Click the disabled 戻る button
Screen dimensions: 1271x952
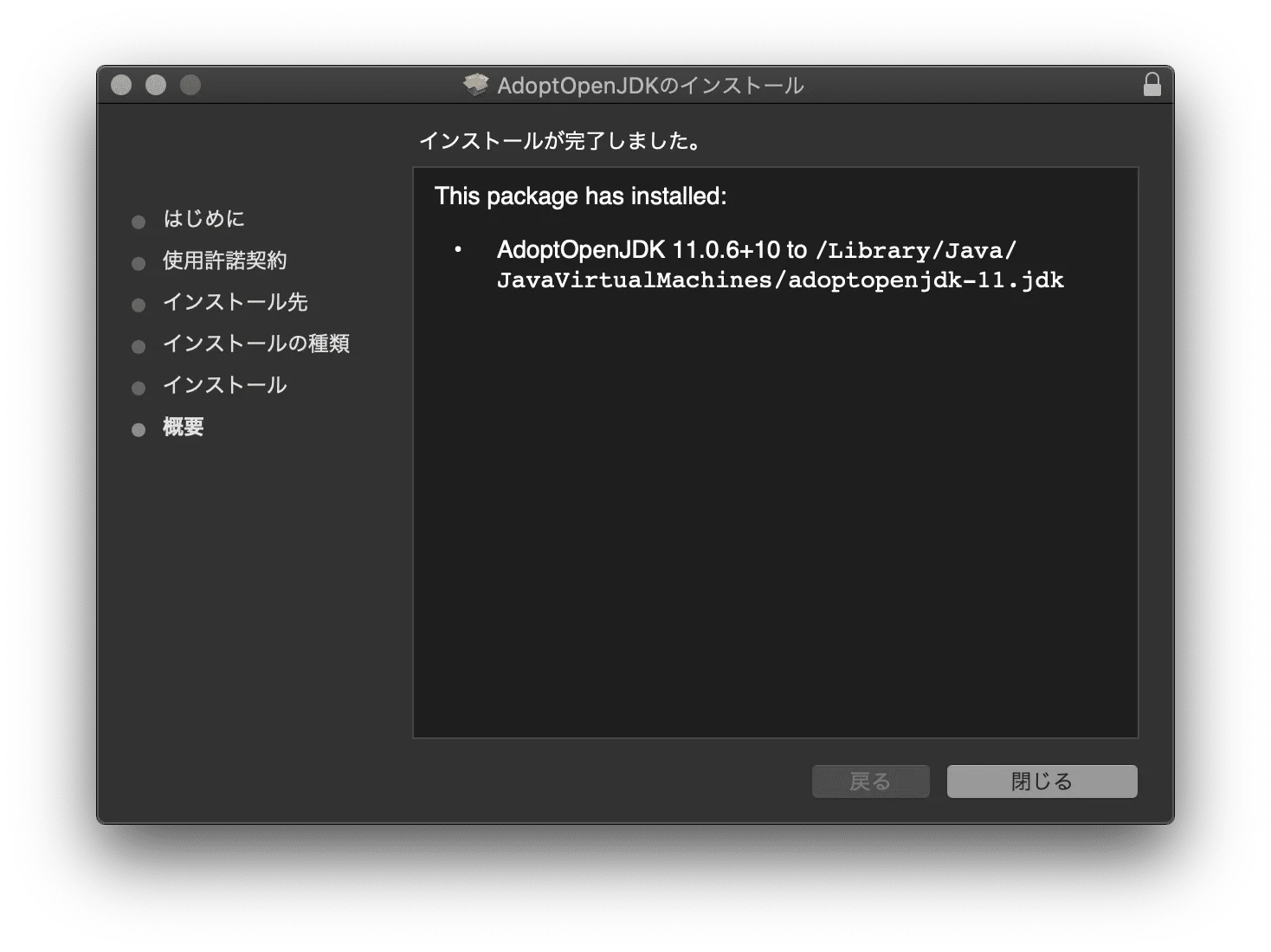tap(870, 782)
